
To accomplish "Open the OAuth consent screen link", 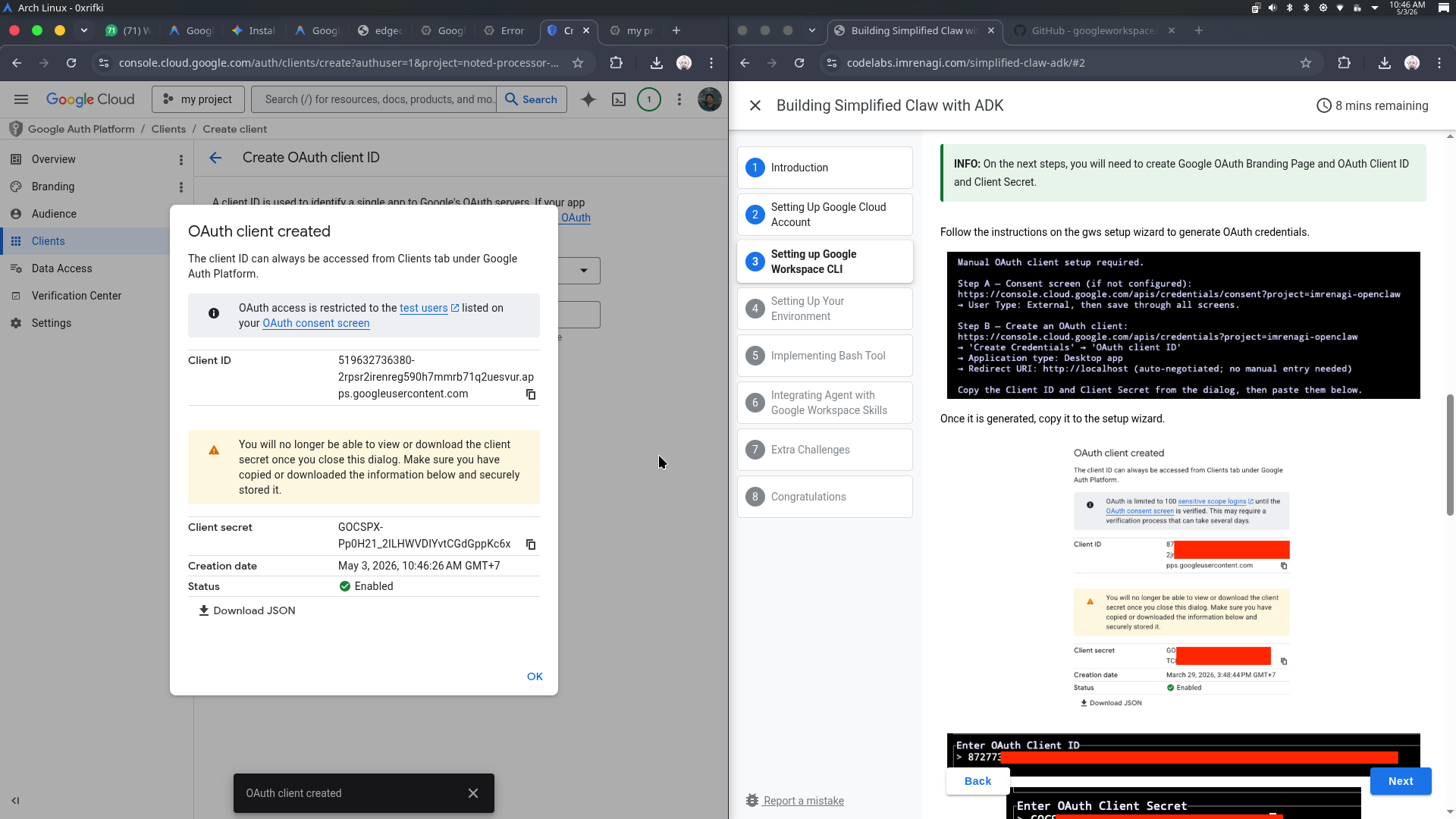I will [316, 323].
